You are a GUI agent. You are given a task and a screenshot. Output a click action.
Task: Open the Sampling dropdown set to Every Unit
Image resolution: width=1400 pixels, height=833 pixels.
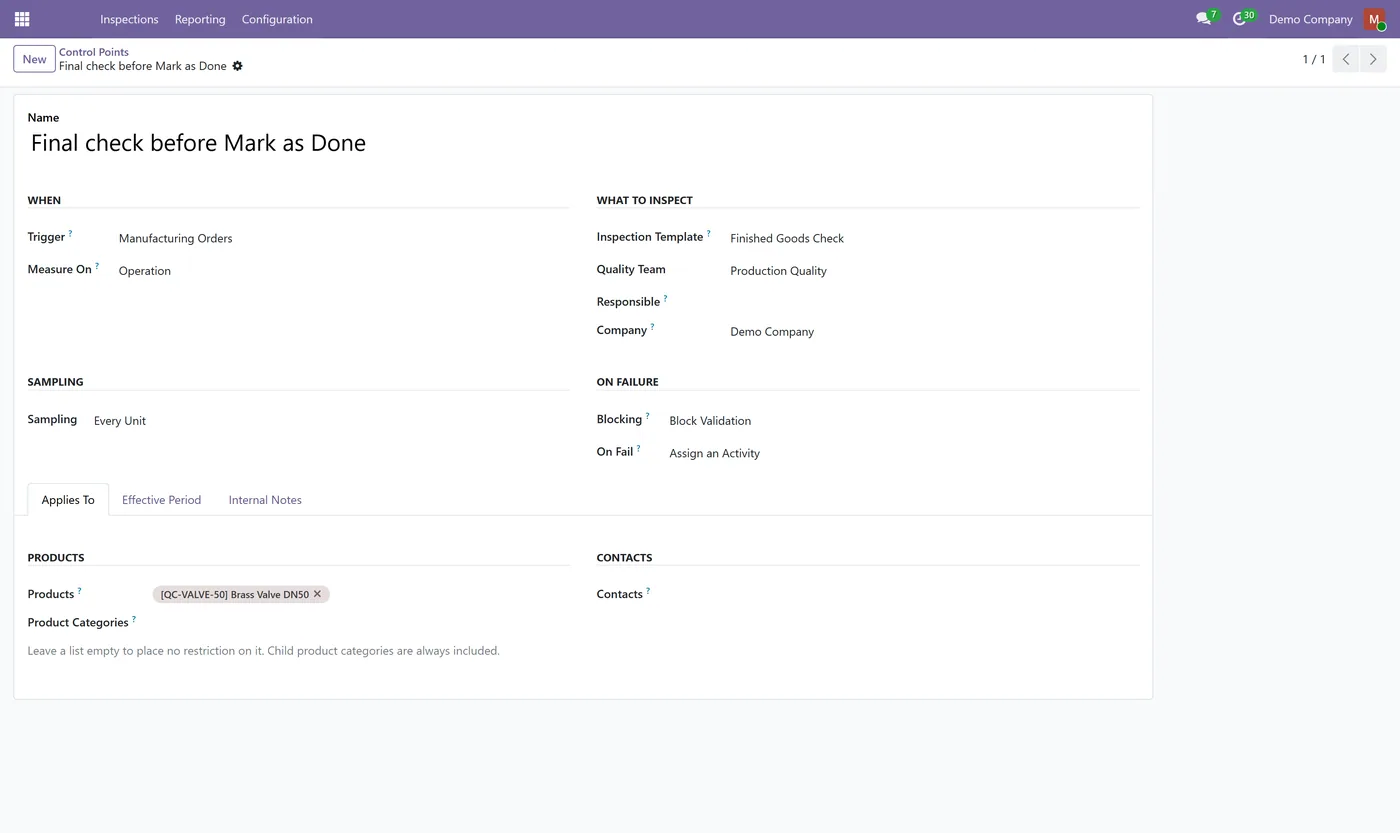(331, 421)
